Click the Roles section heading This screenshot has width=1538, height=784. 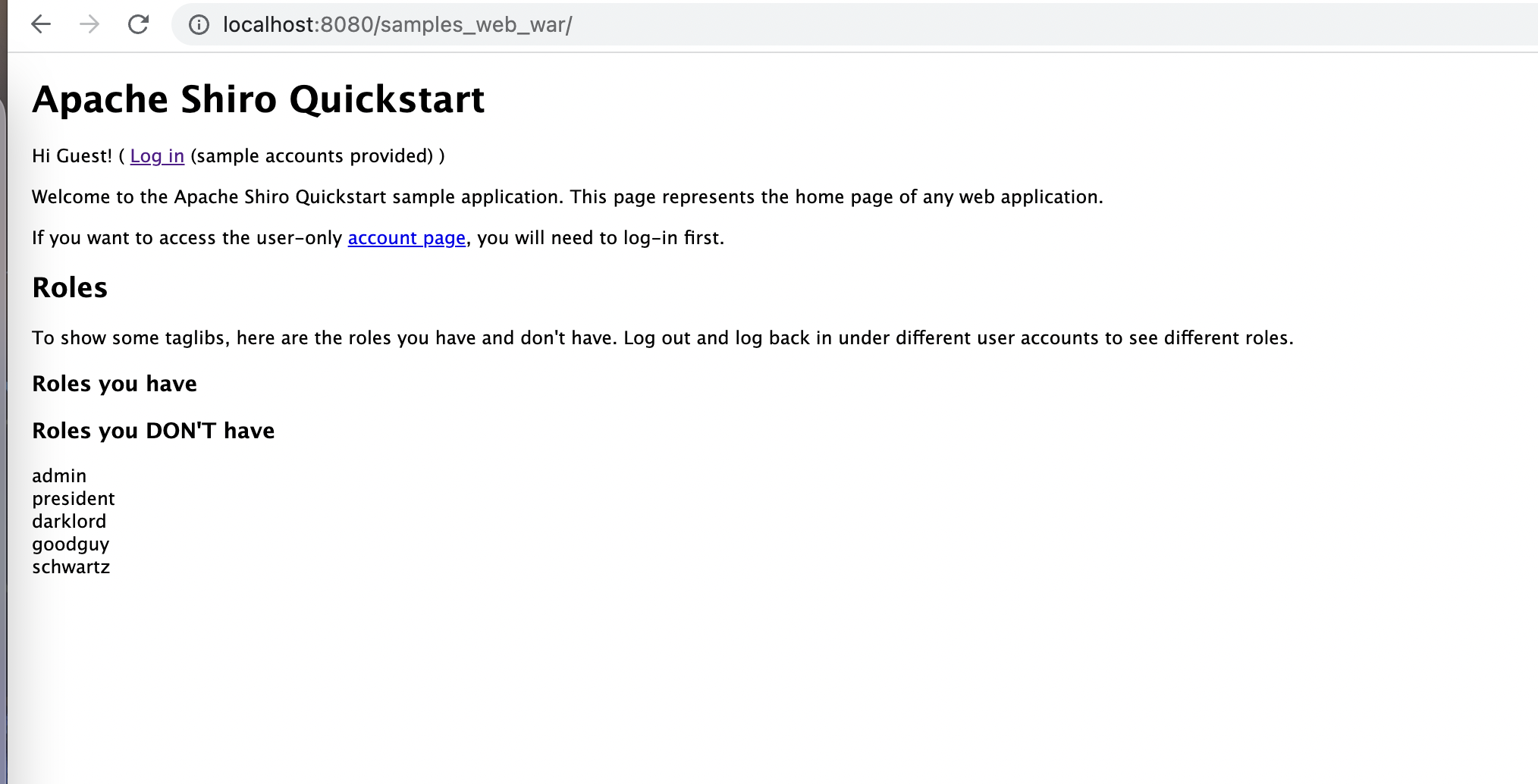[x=70, y=288]
